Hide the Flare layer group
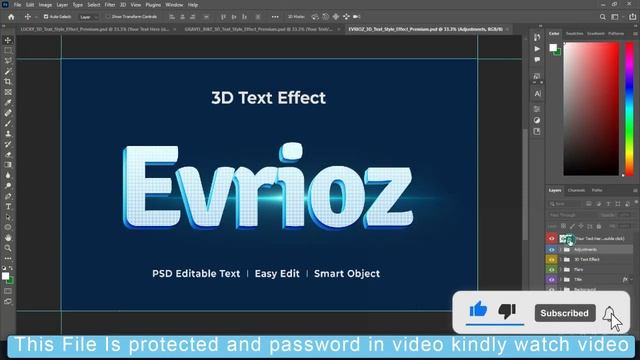This screenshot has height=360, width=640. tap(551, 269)
